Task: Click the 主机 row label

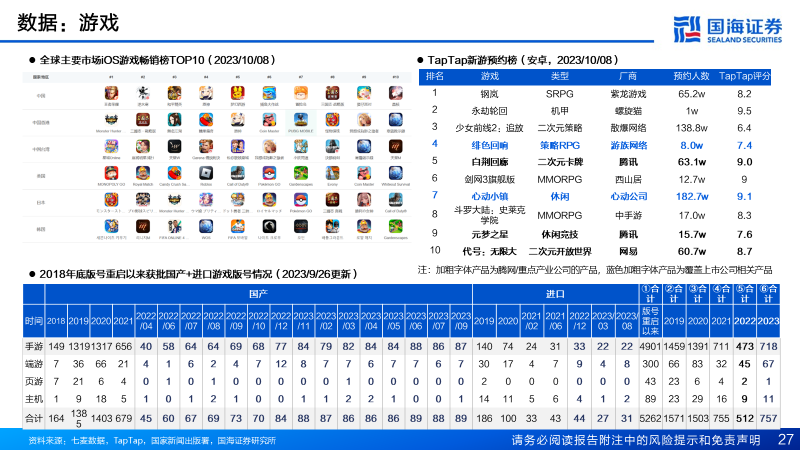Action: click(x=34, y=399)
